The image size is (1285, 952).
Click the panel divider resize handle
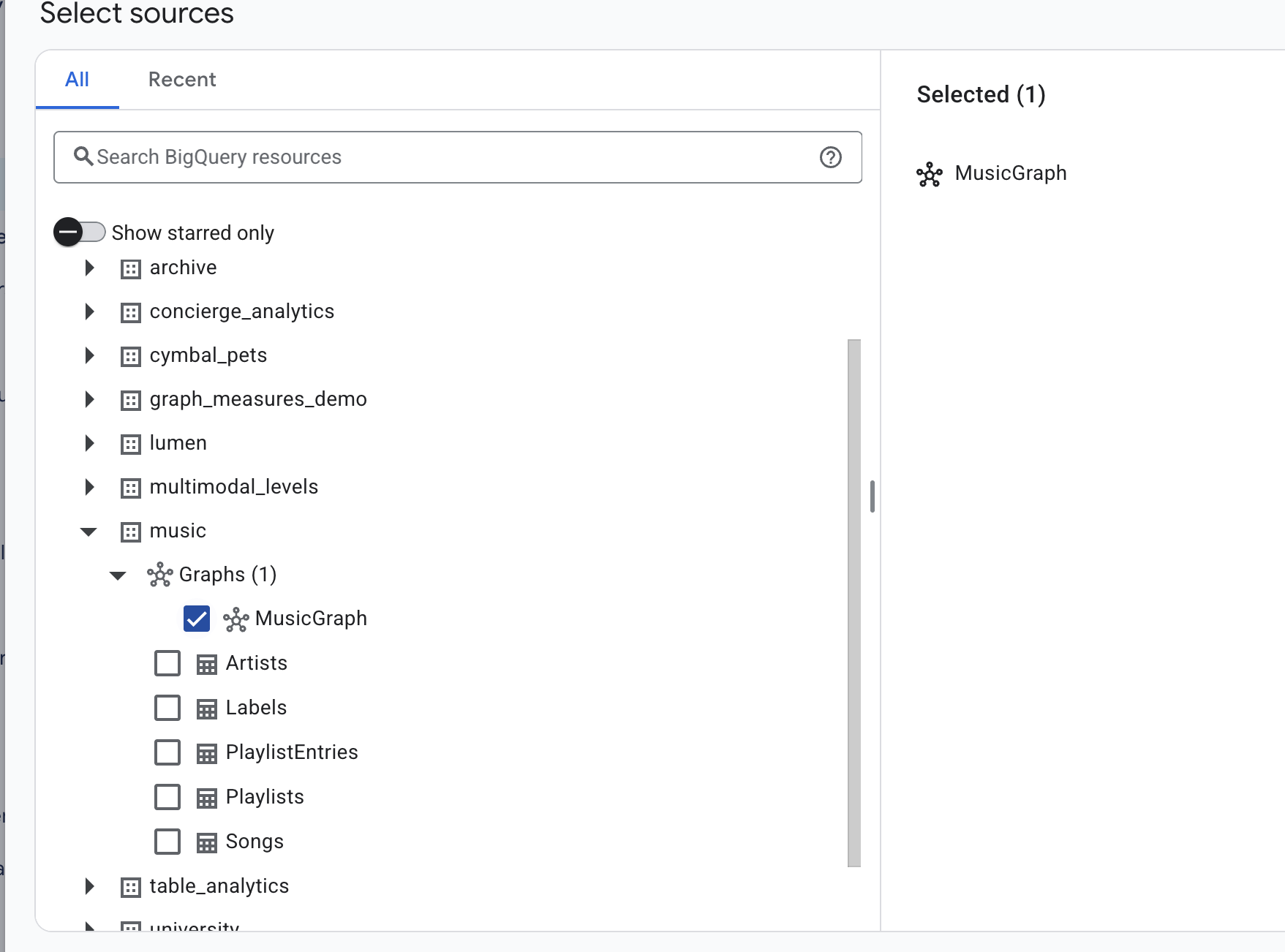[x=873, y=496]
